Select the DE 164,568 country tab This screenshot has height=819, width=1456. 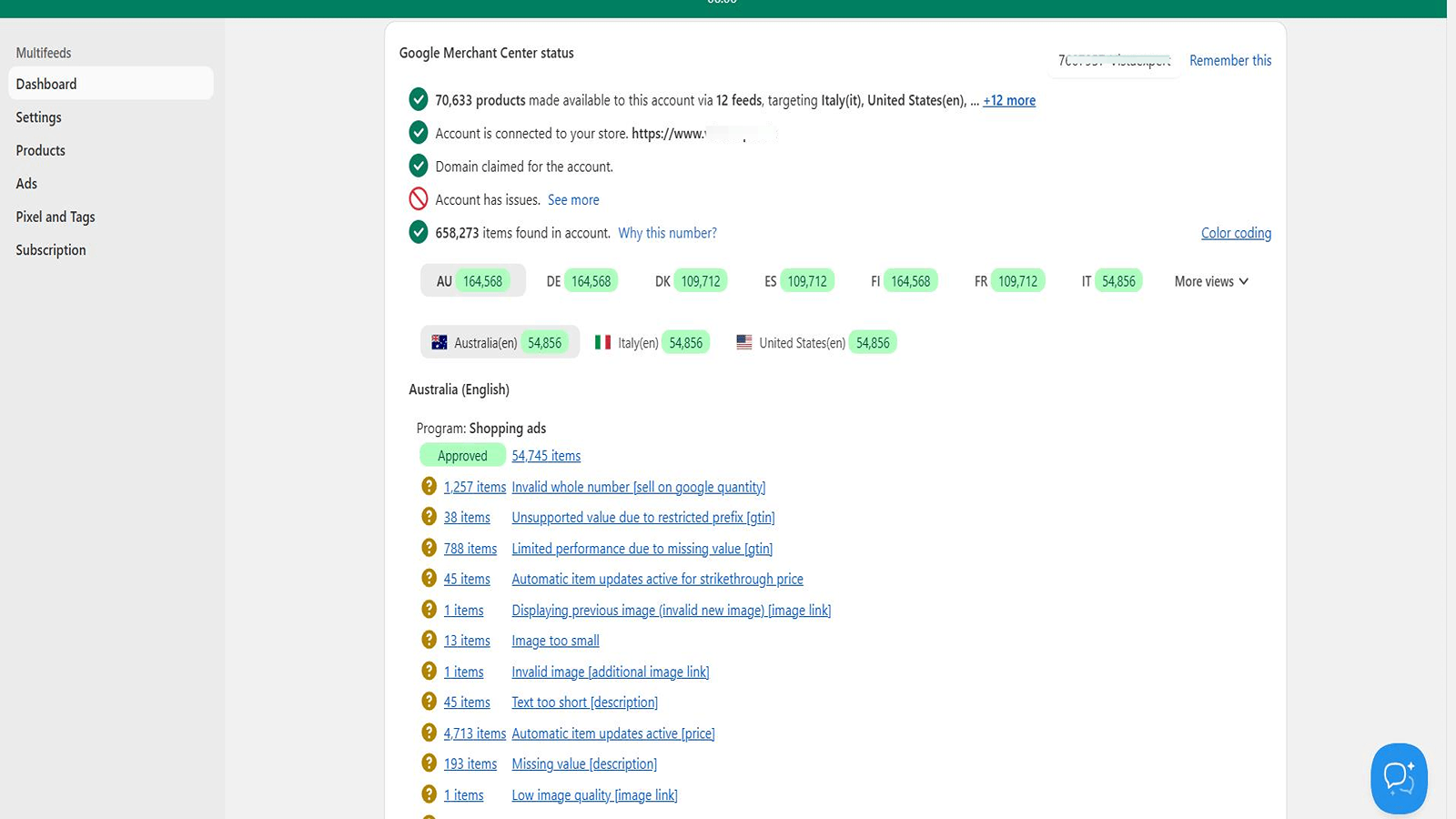pyautogui.click(x=581, y=280)
